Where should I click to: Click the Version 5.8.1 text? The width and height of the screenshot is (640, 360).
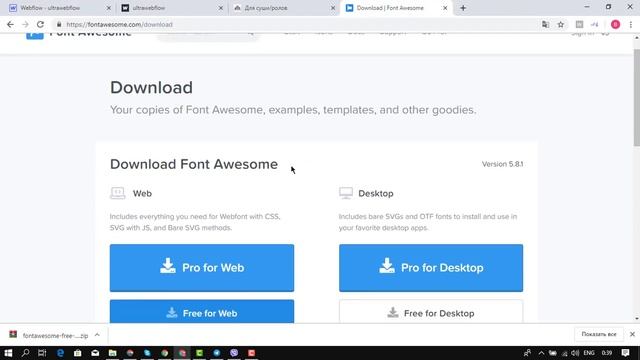[502, 164]
